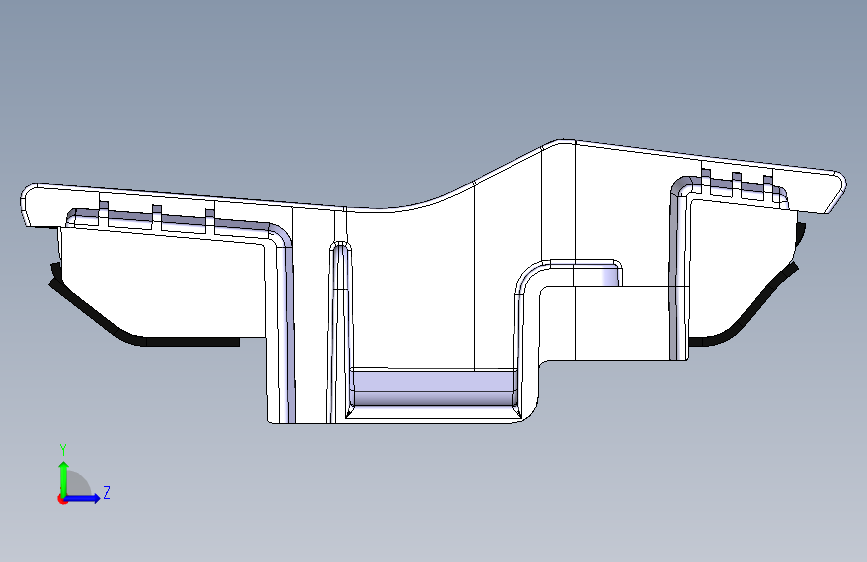
Task: Click the "Y" axis label
Action: tap(63, 450)
